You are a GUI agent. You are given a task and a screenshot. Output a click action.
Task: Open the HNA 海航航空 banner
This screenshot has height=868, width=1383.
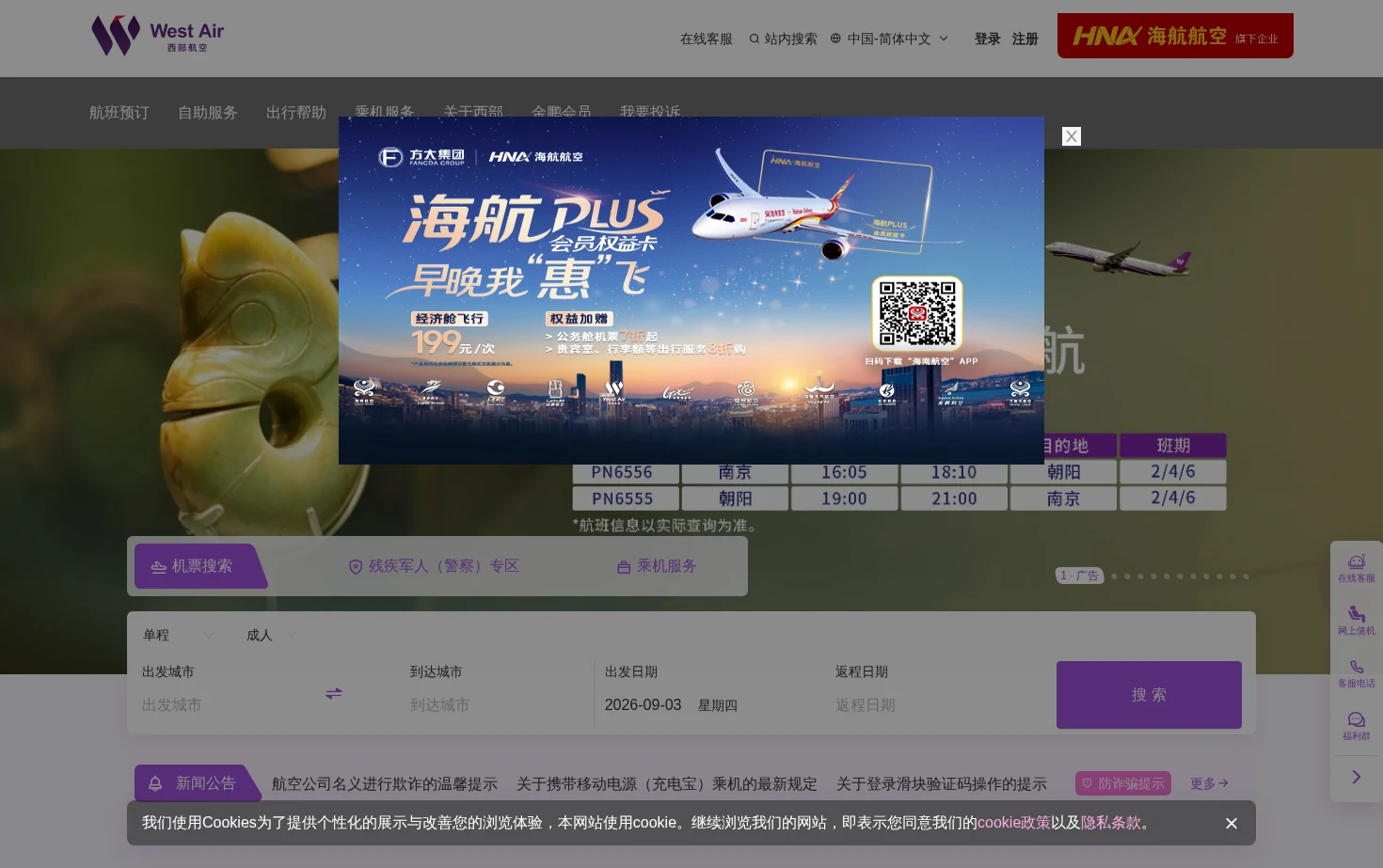(x=1175, y=36)
